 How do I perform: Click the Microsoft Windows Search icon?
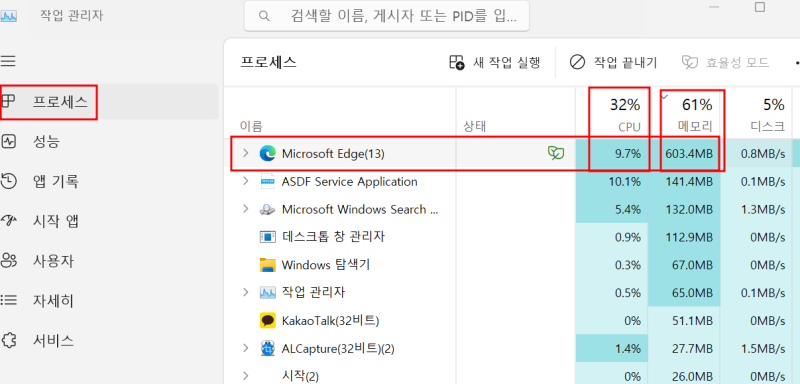267,209
